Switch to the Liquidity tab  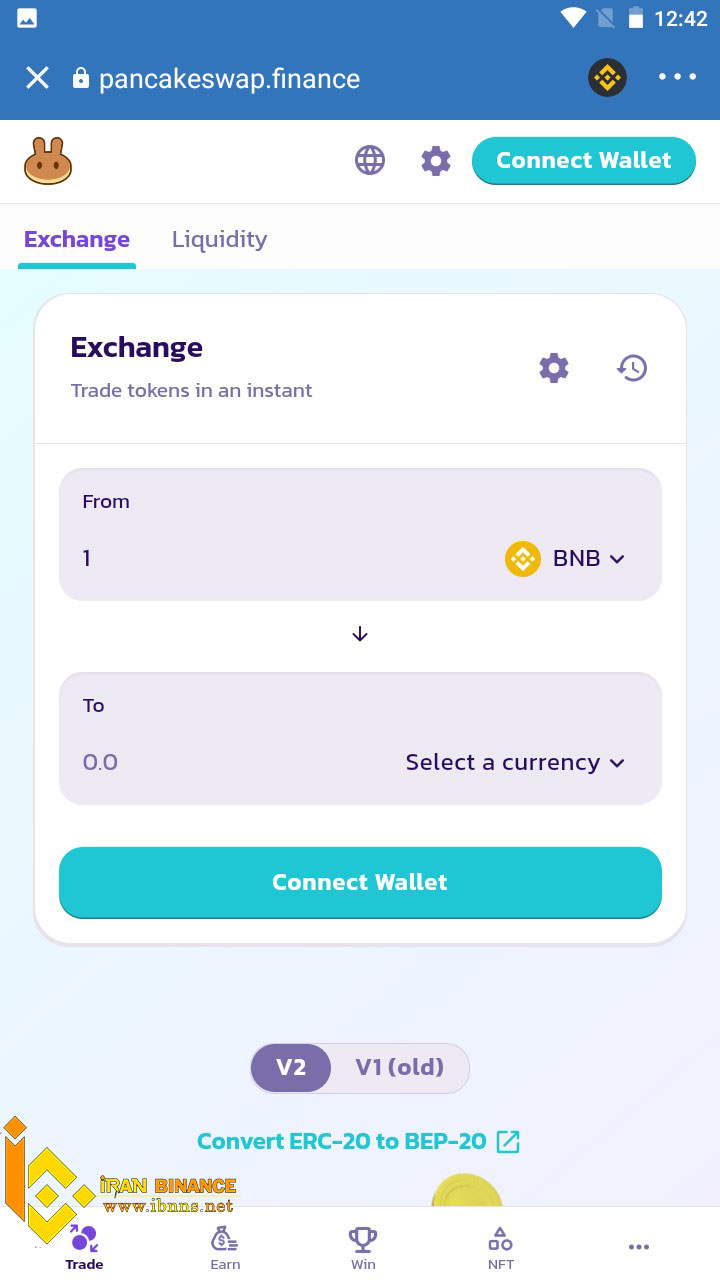tap(219, 239)
